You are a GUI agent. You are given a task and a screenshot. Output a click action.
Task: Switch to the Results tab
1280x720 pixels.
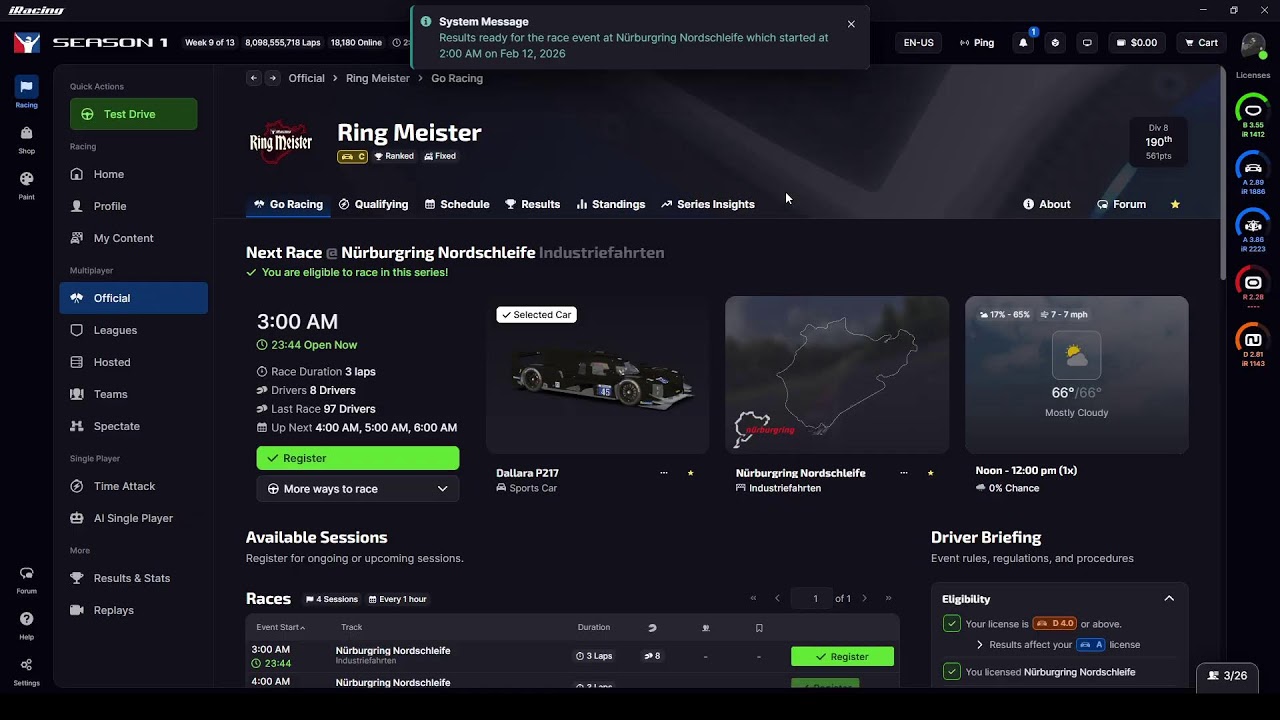pos(532,204)
